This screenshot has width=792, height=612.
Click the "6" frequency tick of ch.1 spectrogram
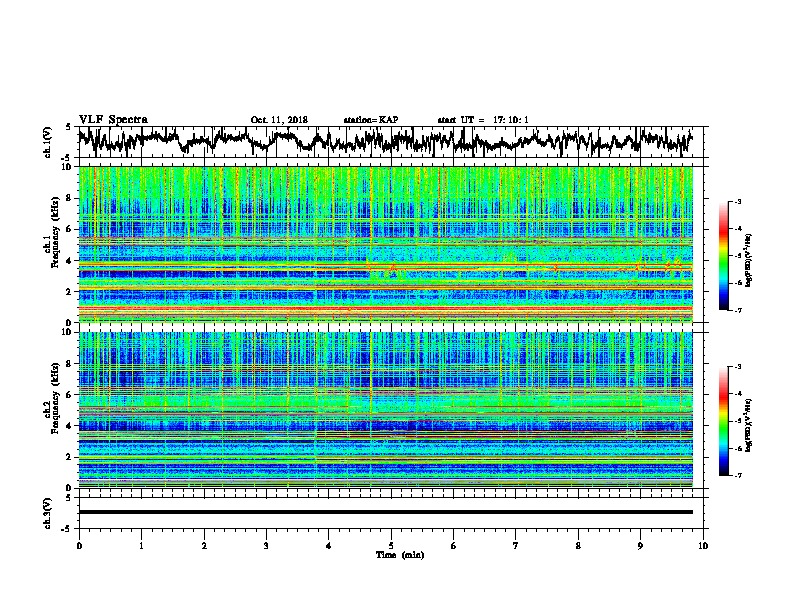70,229
